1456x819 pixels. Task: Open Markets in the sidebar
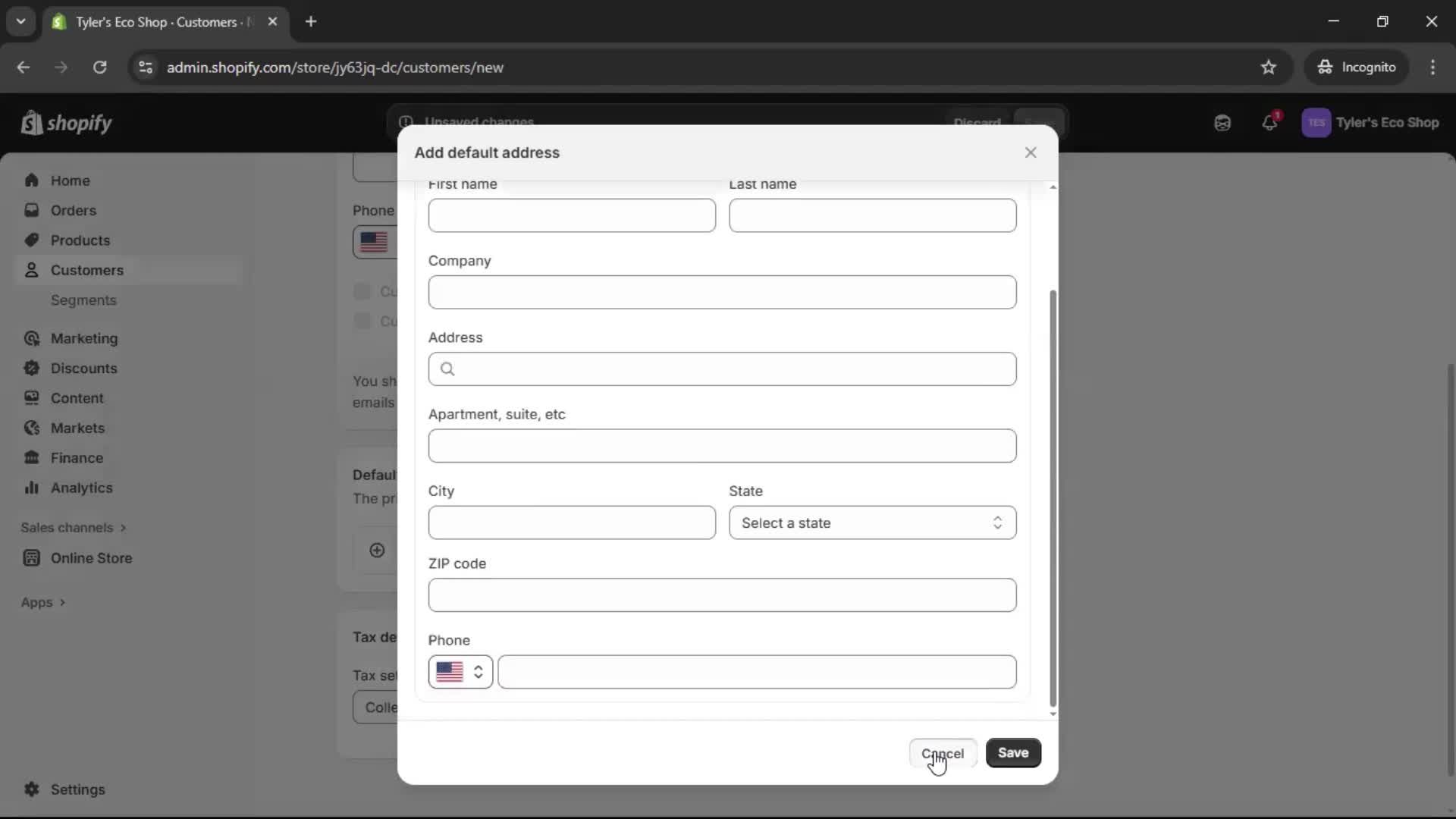tap(77, 428)
